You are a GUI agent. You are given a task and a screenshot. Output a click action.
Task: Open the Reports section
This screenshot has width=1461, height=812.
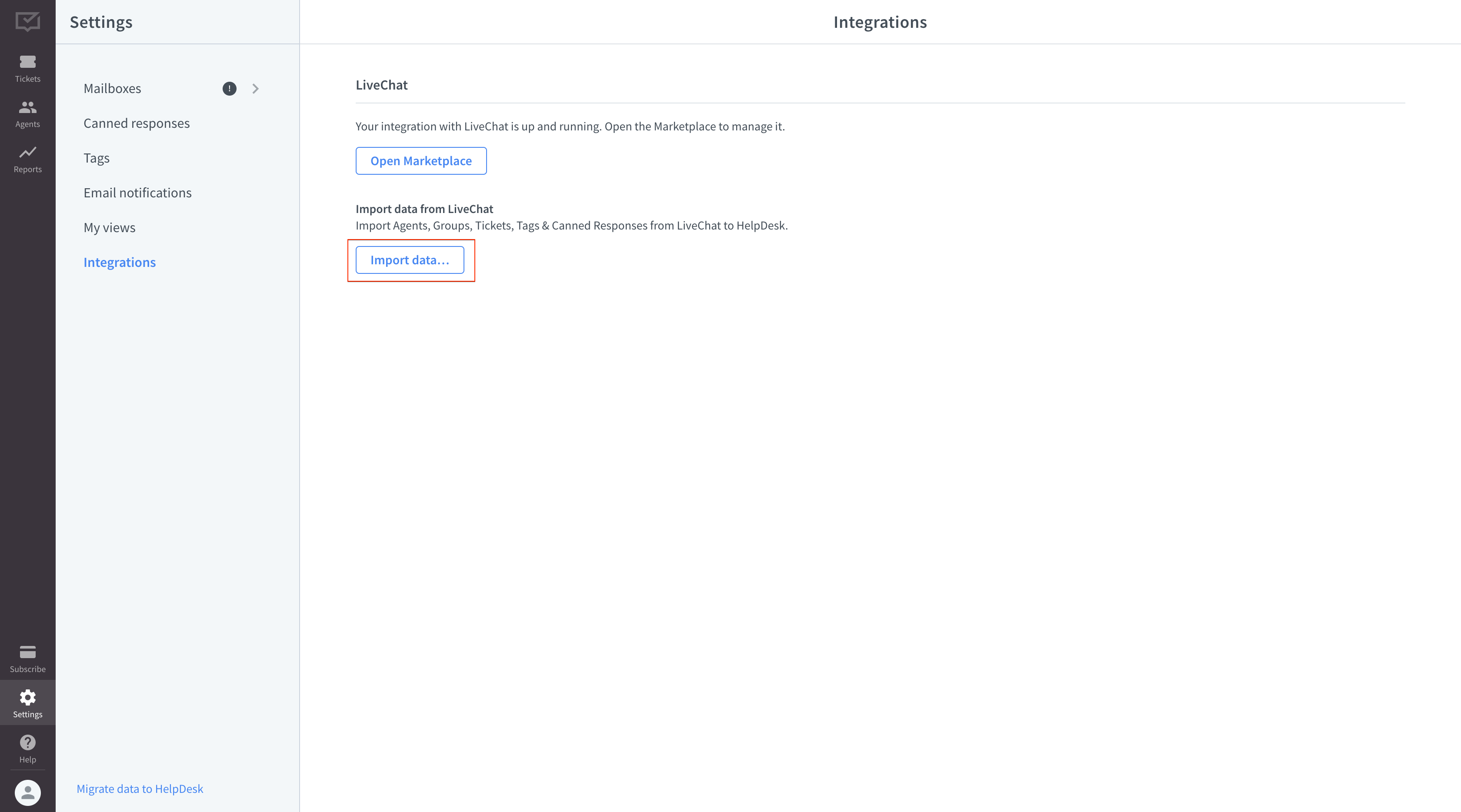(28, 159)
